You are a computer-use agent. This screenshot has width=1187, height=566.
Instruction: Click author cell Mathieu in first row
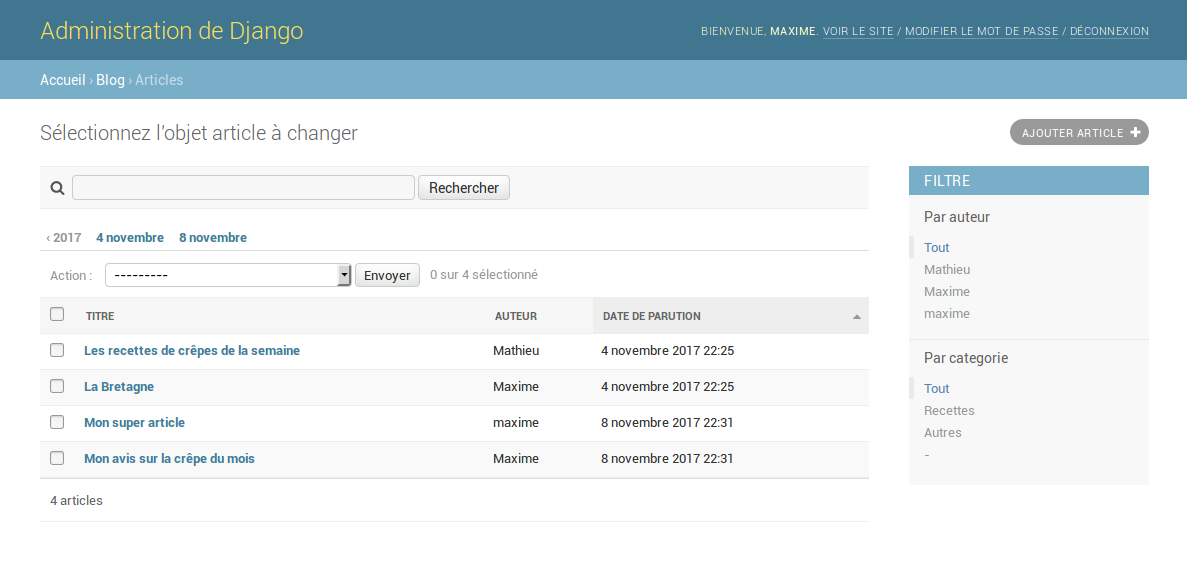pos(516,350)
